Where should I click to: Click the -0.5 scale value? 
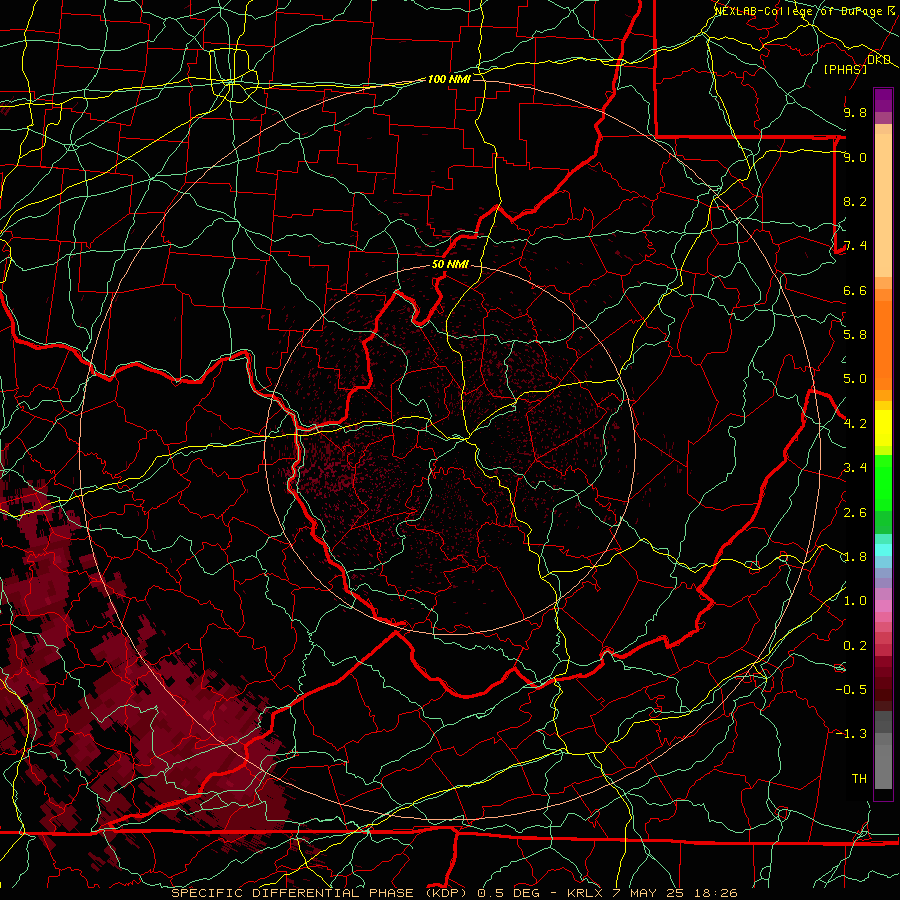851,690
